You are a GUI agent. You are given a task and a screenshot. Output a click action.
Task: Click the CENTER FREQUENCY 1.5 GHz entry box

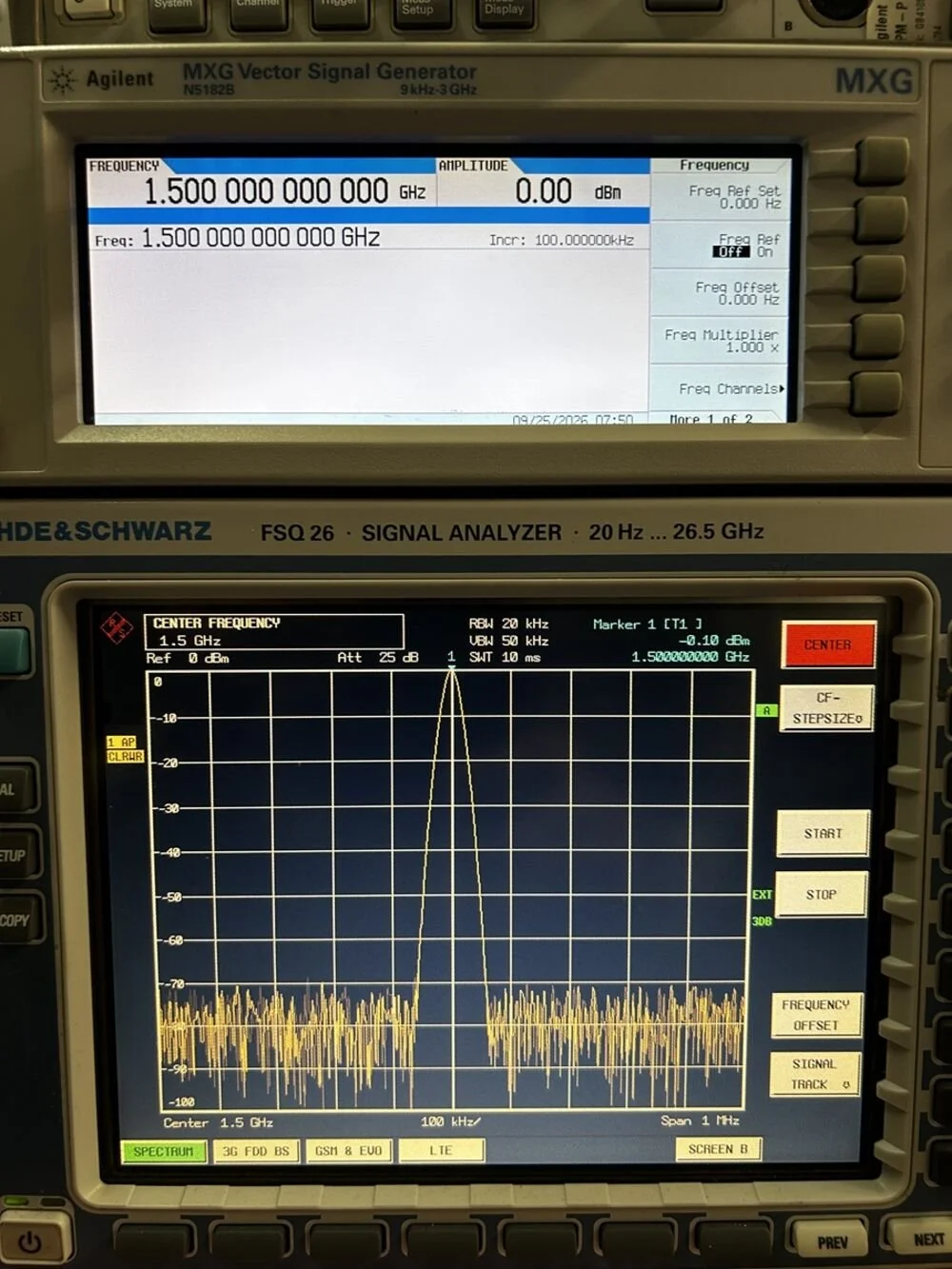[274, 631]
